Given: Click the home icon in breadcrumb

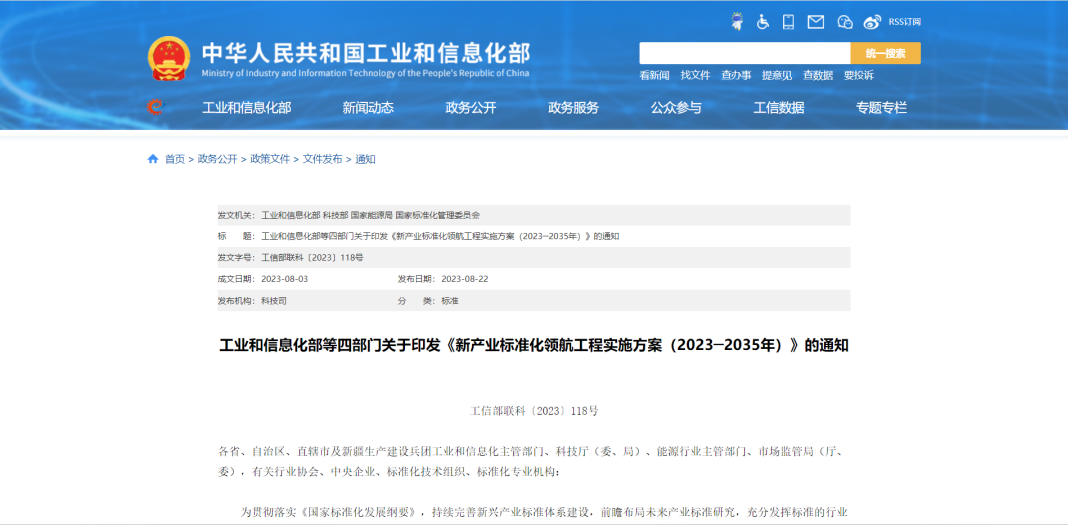Looking at the screenshot, I should click(x=153, y=159).
